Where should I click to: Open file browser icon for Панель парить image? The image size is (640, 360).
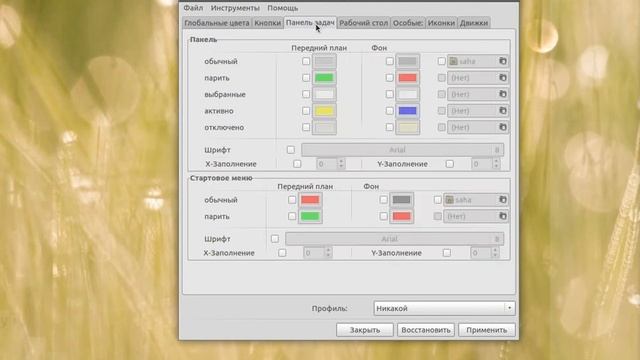click(x=502, y=78)
